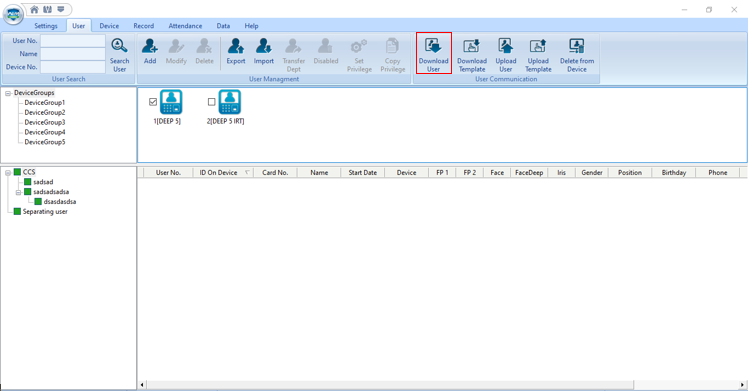Screen dimensions: 749x391
Task: Collapse the CCS tree node
Action: point(8,172)
